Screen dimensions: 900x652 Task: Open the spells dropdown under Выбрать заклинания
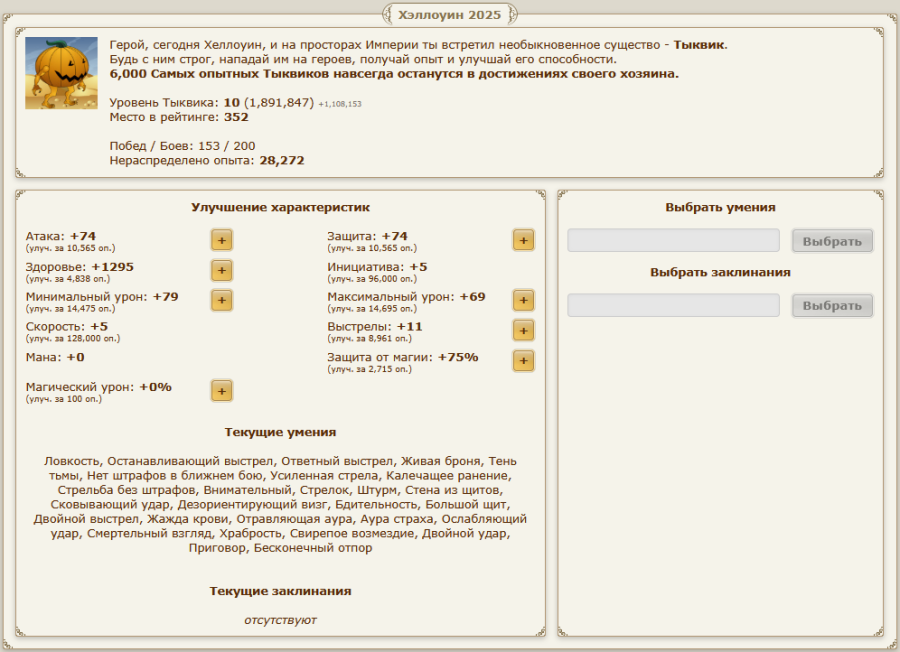point(673,305)
